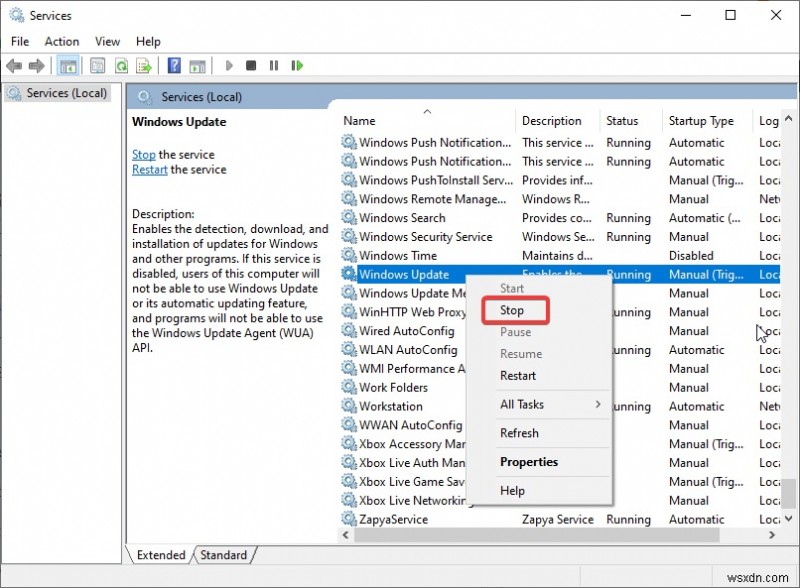
Task: Click the Services title bar gear icon
Action: [x=17, y=15]
